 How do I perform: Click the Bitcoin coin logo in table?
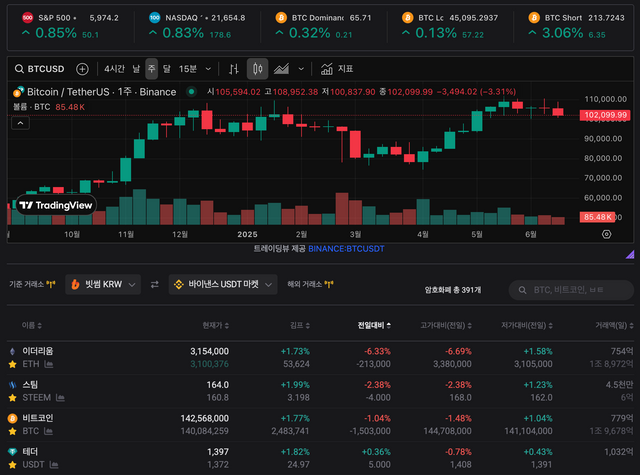tap(13, 418)
